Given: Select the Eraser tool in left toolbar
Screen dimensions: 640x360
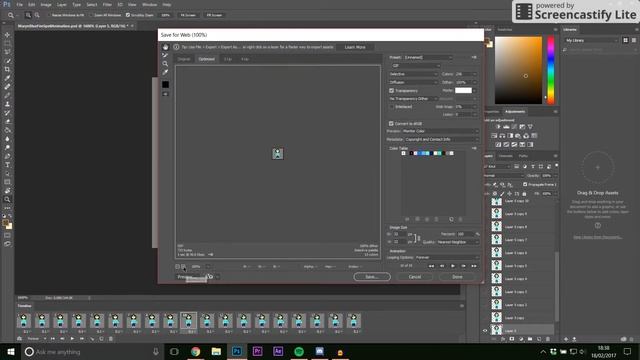Looking at the screenshot, I should coord(7,121).
